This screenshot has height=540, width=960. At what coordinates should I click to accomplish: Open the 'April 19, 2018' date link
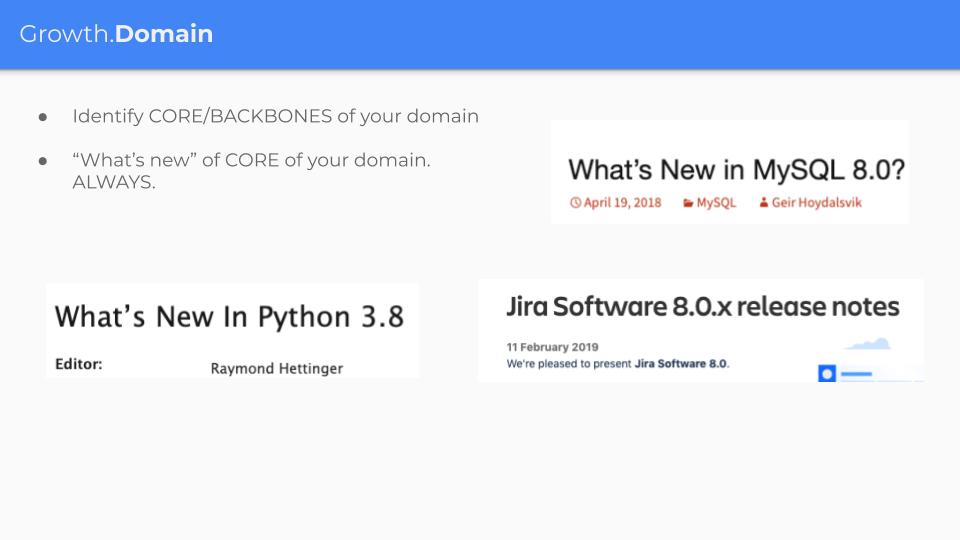pos(622,203)
